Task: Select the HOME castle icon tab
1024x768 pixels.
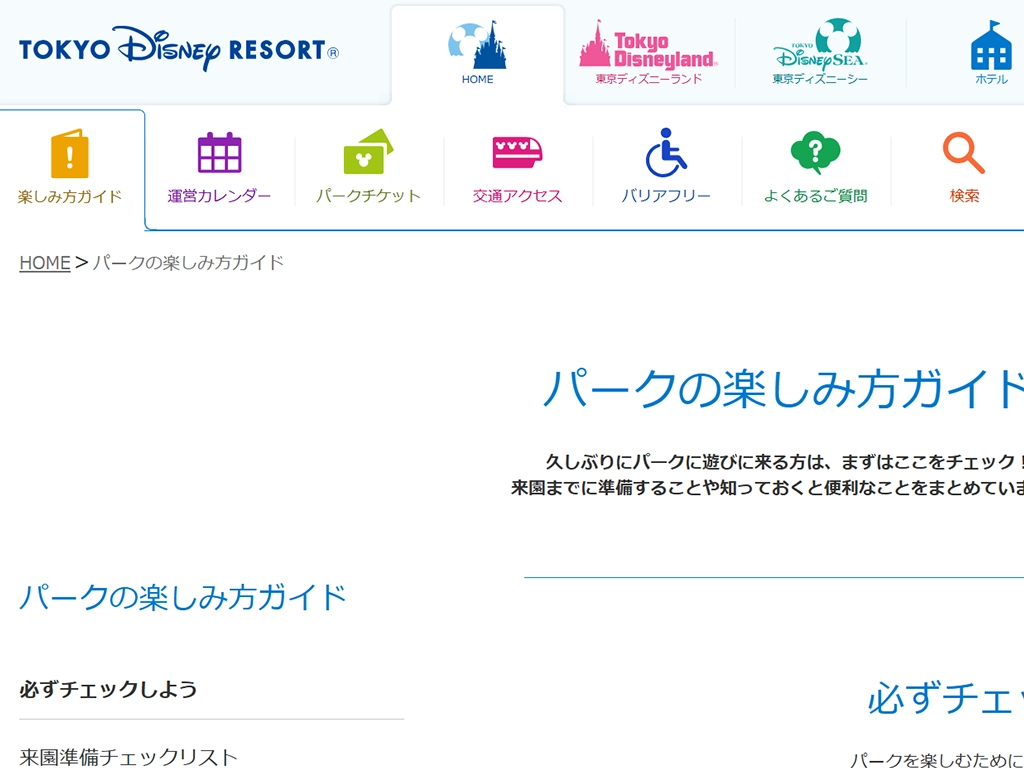Action: pyautogui.click(x=477, y=44)
